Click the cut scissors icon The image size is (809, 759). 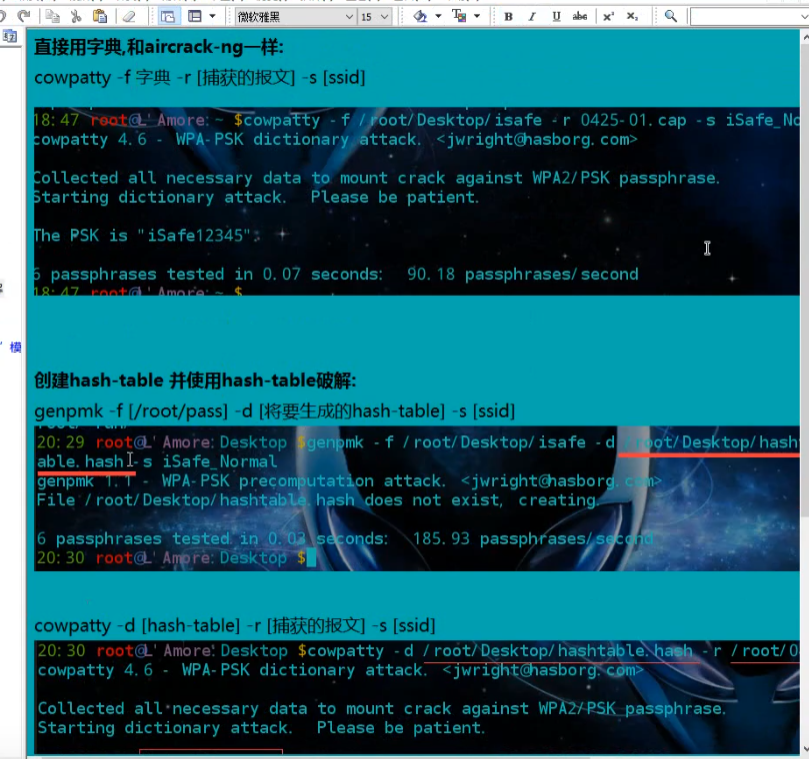pyautogui.click(x=76, y=17)
